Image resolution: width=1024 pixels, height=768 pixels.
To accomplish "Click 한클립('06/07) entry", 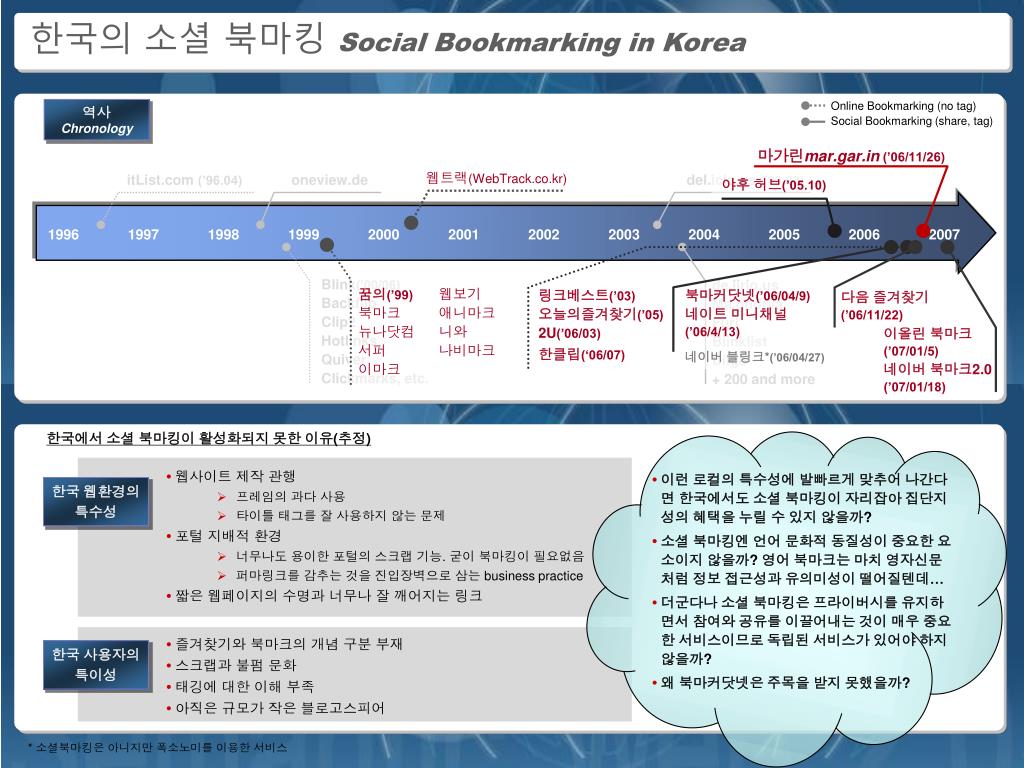I will (x=582, y=355).
